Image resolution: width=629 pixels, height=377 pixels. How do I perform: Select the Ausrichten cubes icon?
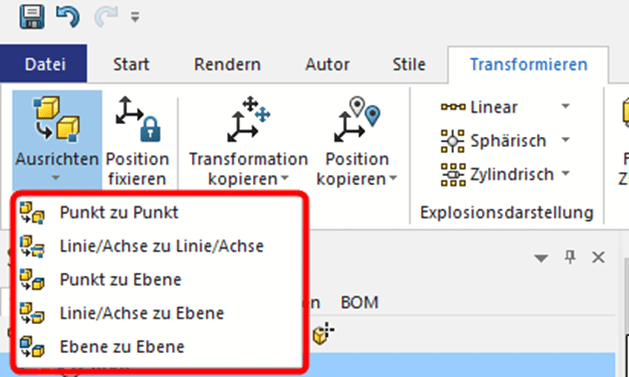point(57,119)
